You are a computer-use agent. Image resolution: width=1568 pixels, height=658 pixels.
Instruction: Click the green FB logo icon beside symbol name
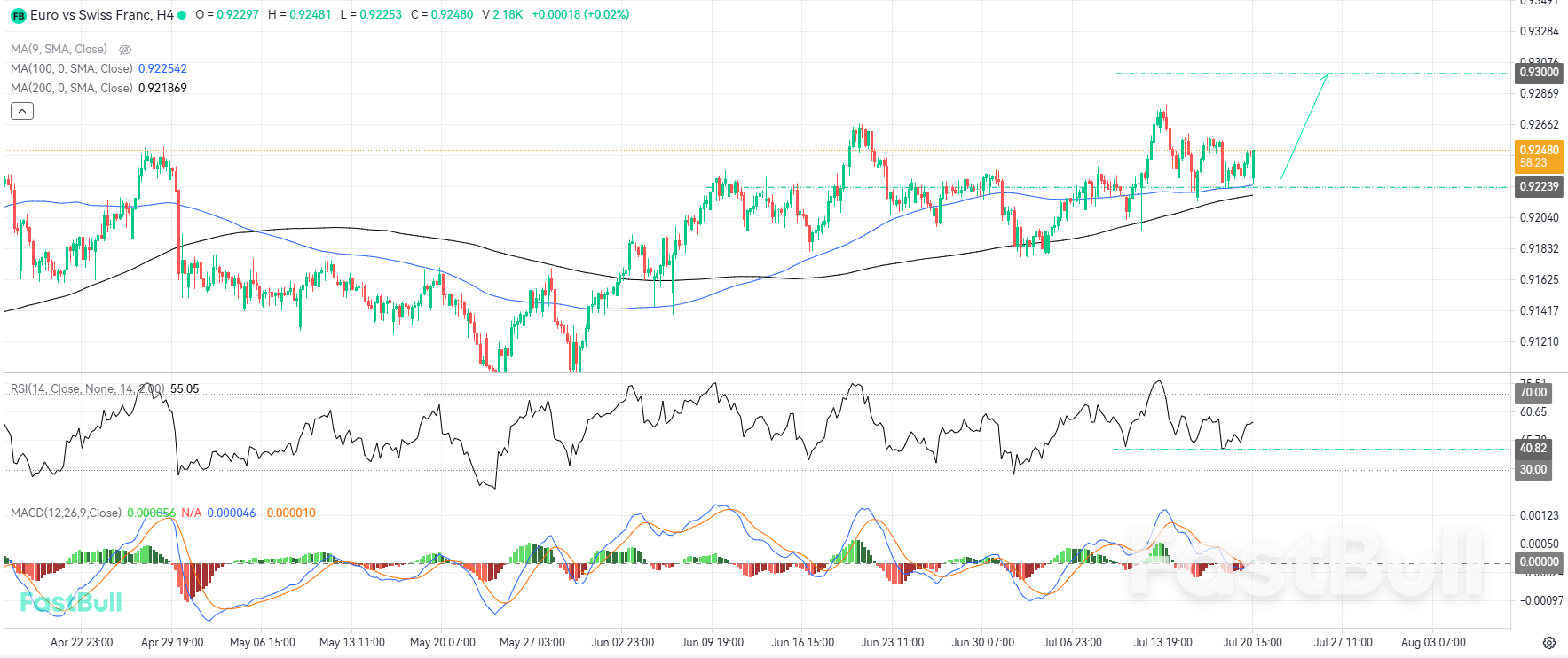18,15
